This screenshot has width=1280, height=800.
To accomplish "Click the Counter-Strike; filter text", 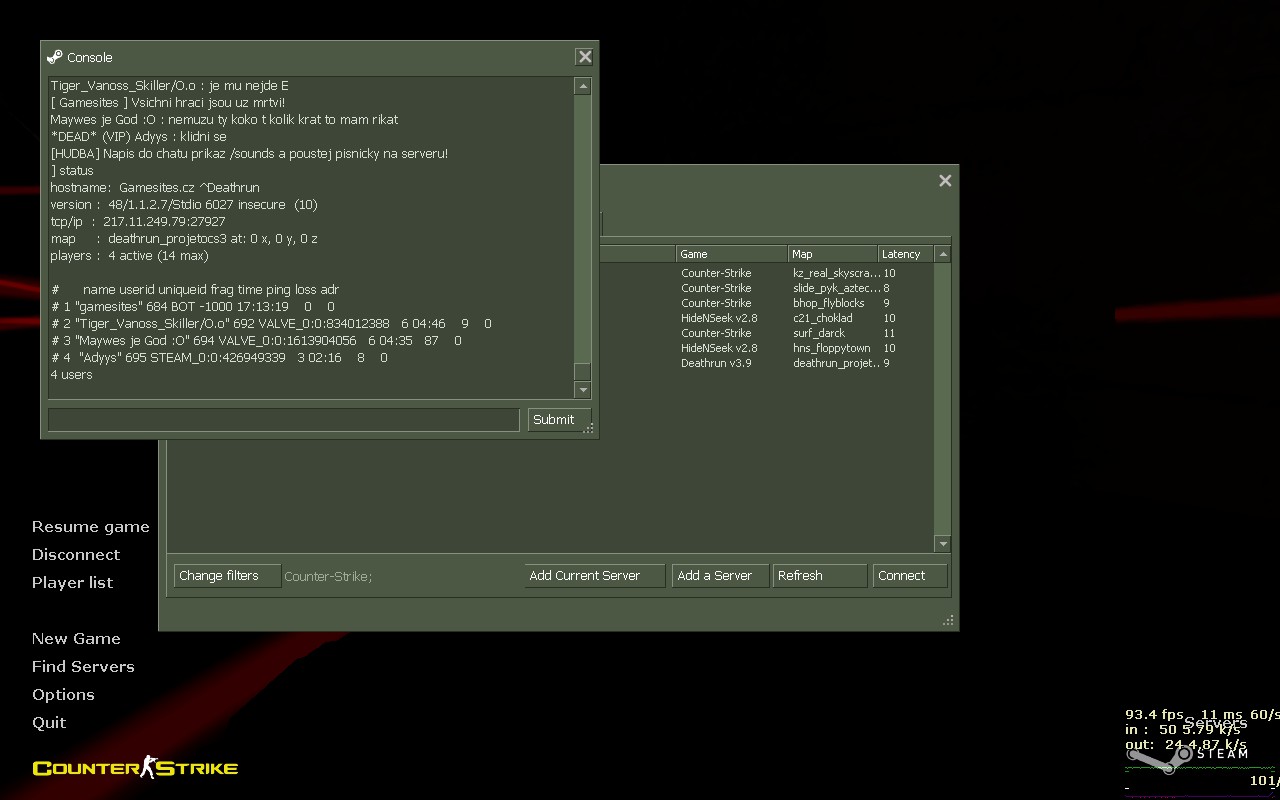I will (328, 577).
